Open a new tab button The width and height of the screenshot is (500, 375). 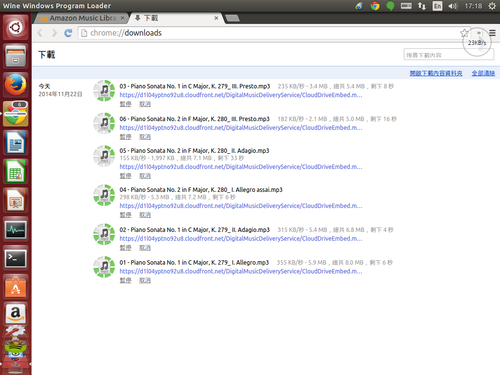tap(232, 18)
